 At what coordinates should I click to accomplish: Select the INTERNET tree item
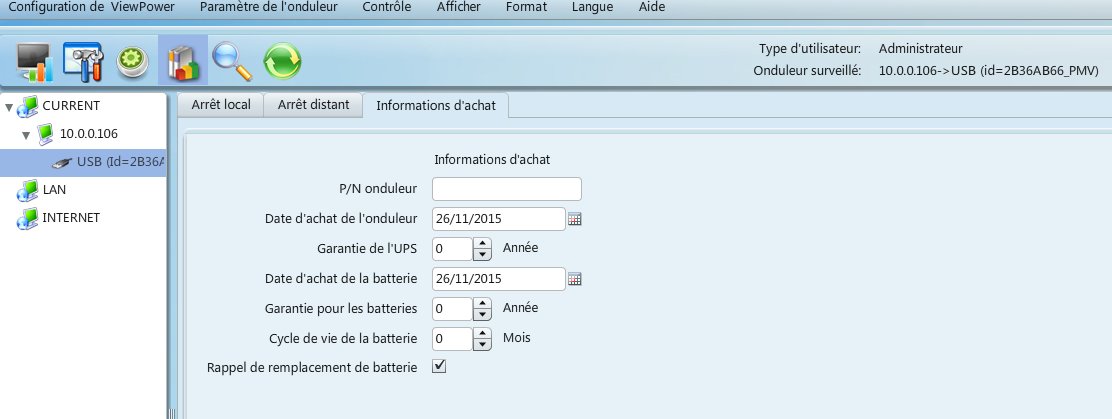tap(70, 218)
